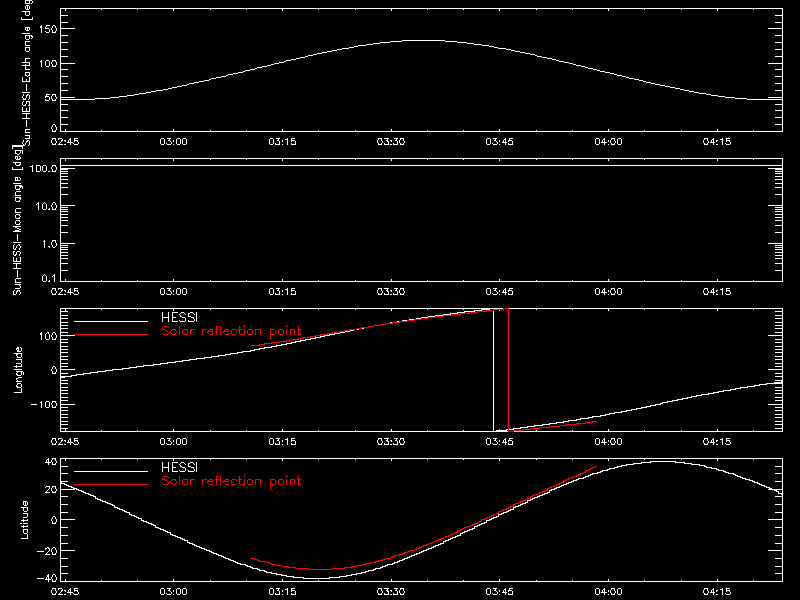The image size is (800, 600).
Task: Click red legend line sample in Longitude plot
Action: tap(111, 335)
